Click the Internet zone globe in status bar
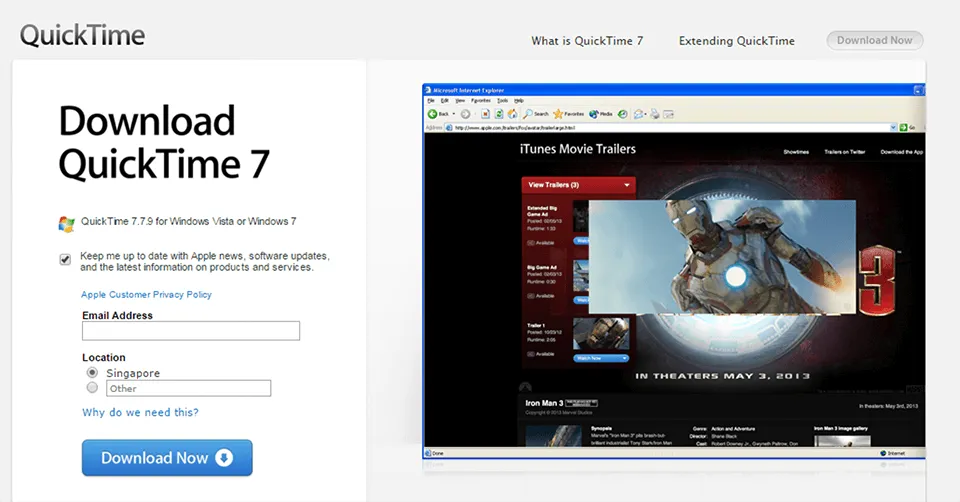 [883, 453]
